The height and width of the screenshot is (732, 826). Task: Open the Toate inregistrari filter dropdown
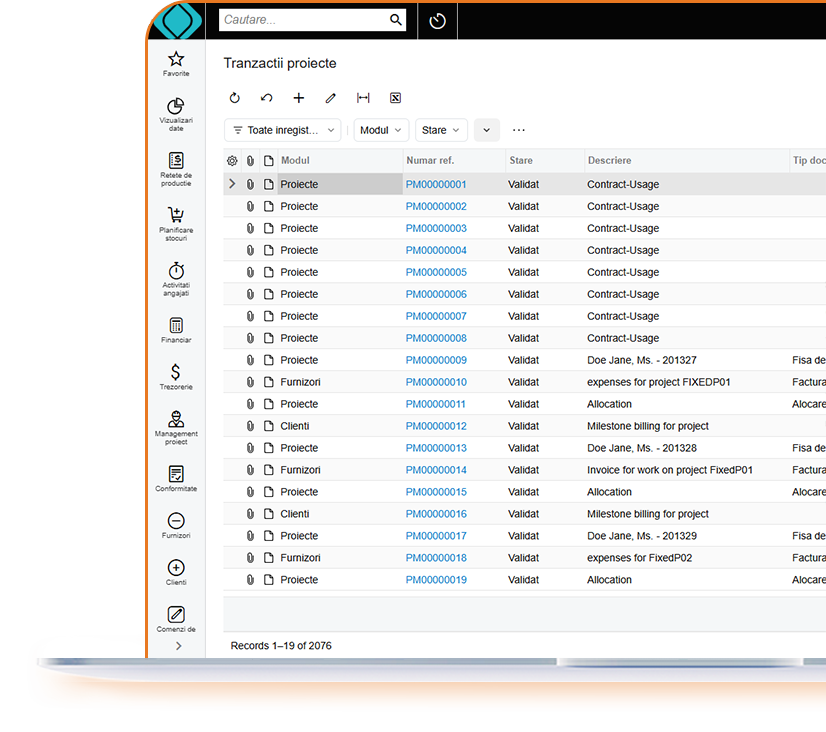click(283, 130)
